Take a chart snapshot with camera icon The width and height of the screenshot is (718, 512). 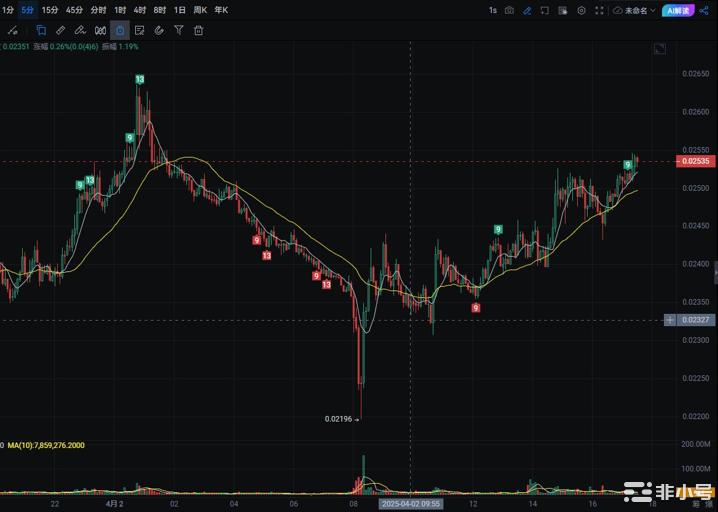(509, 10)
